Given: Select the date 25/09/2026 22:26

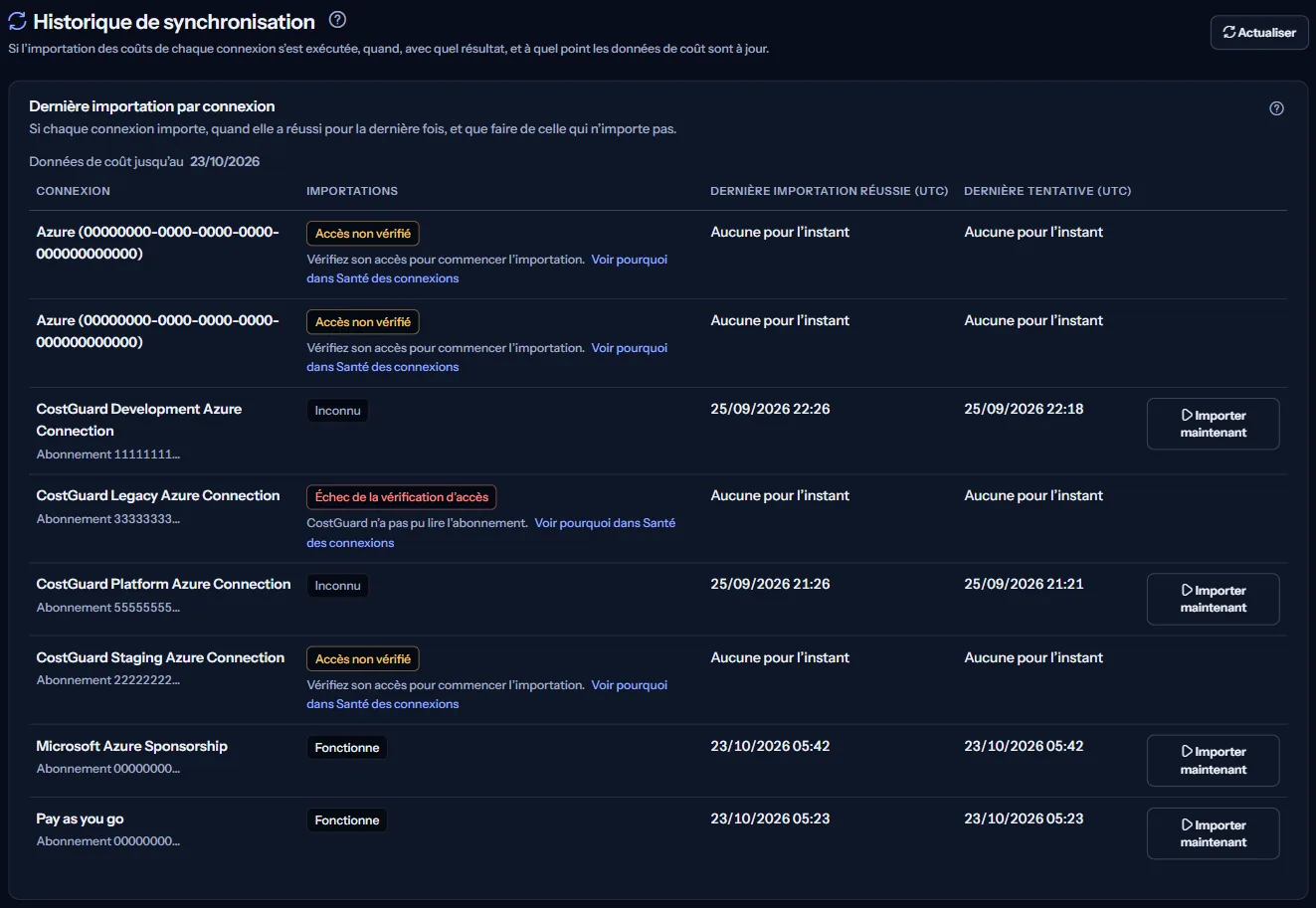Looking at the screenshot, I should pyautogui.click(x=770, y=409).
